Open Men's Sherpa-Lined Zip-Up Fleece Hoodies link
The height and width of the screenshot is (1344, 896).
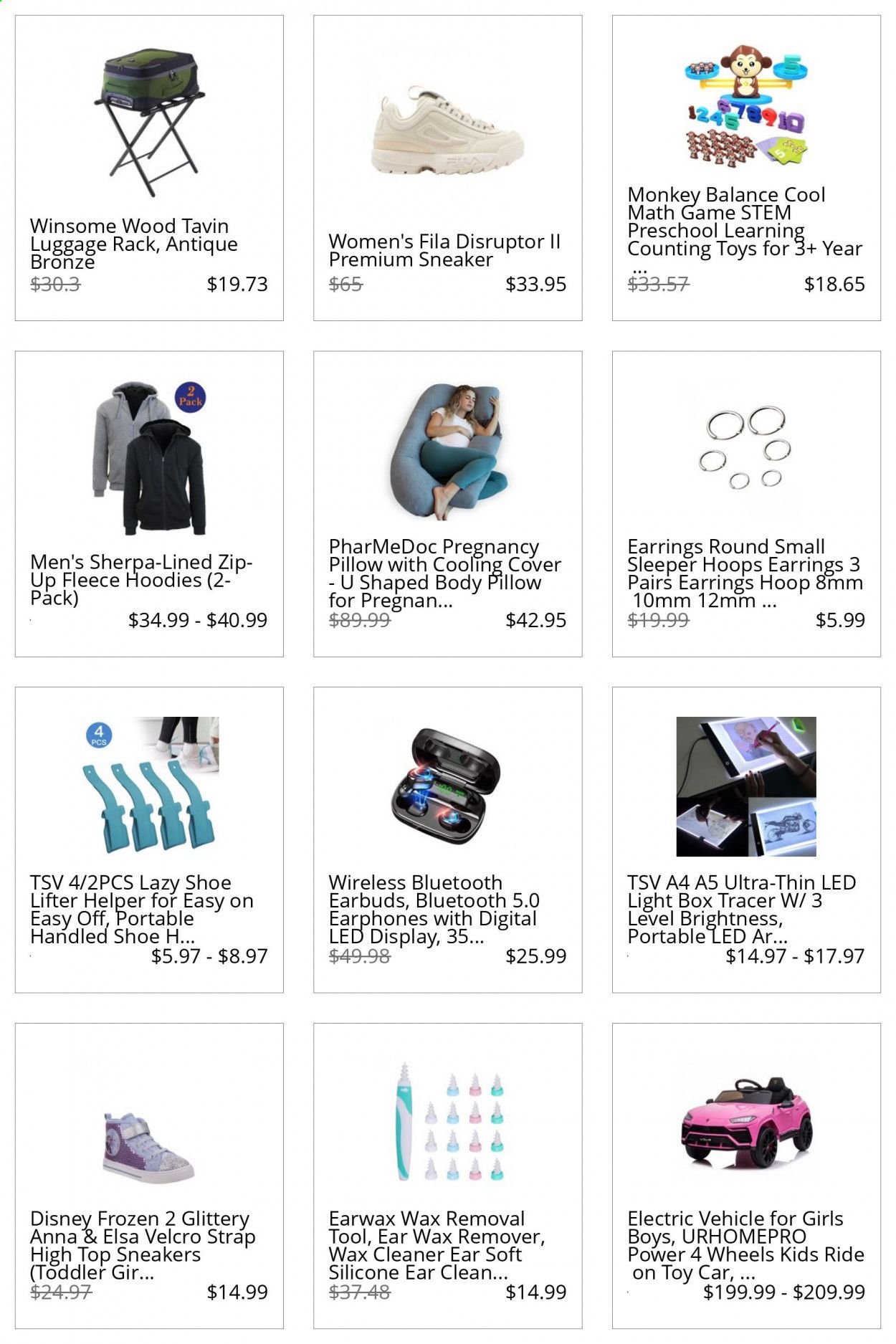click(141, 580)
